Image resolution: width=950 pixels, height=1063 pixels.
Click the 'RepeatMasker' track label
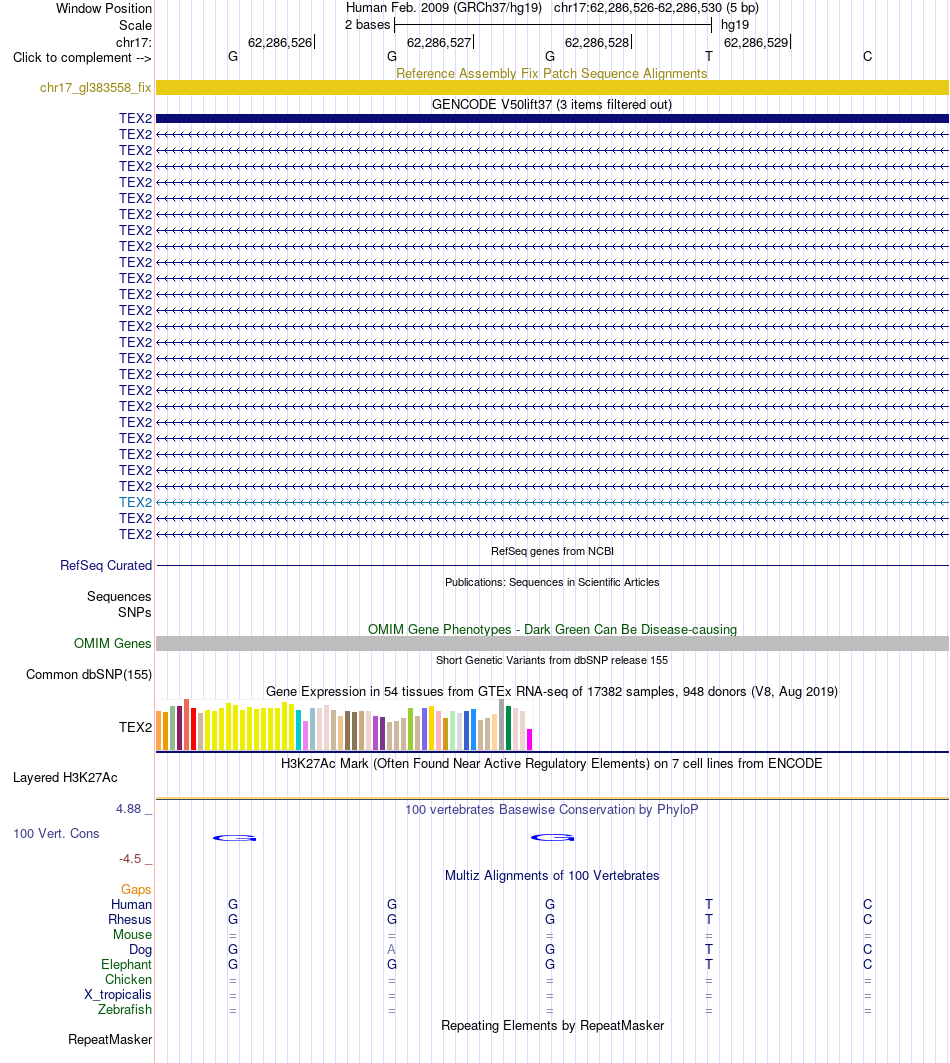(x=110, y=1040)
